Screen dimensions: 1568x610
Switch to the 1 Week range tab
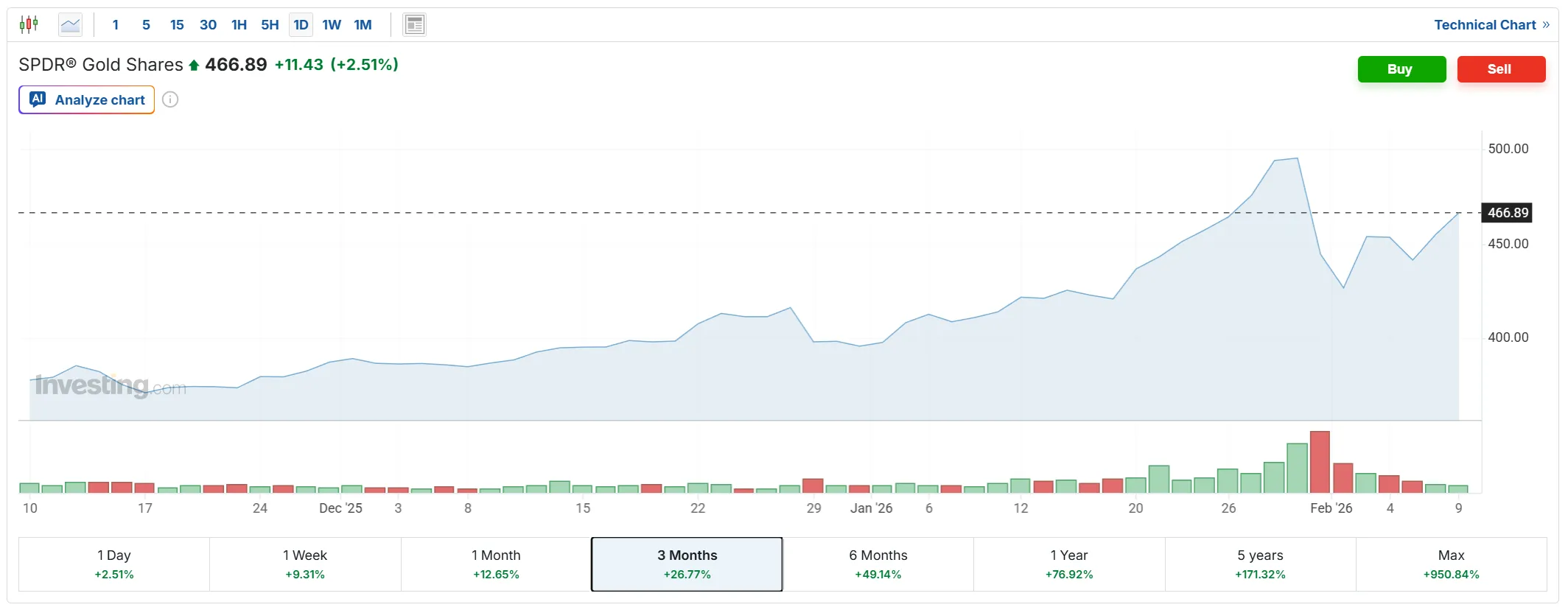coord(305,564)
